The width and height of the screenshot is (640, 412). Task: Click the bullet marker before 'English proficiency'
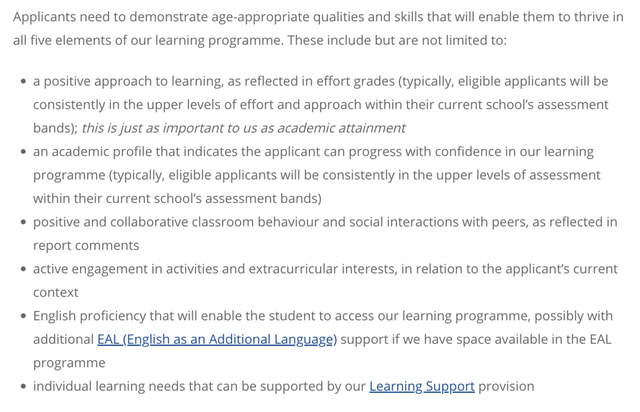coord(23,316)
